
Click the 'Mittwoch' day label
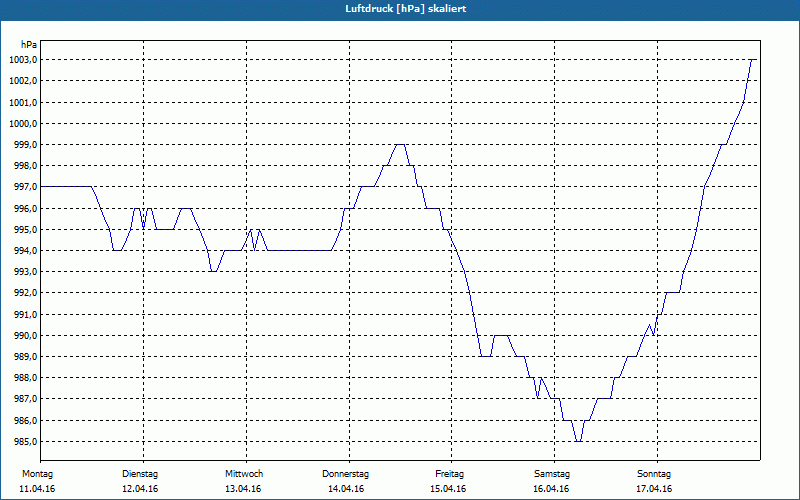244,474
